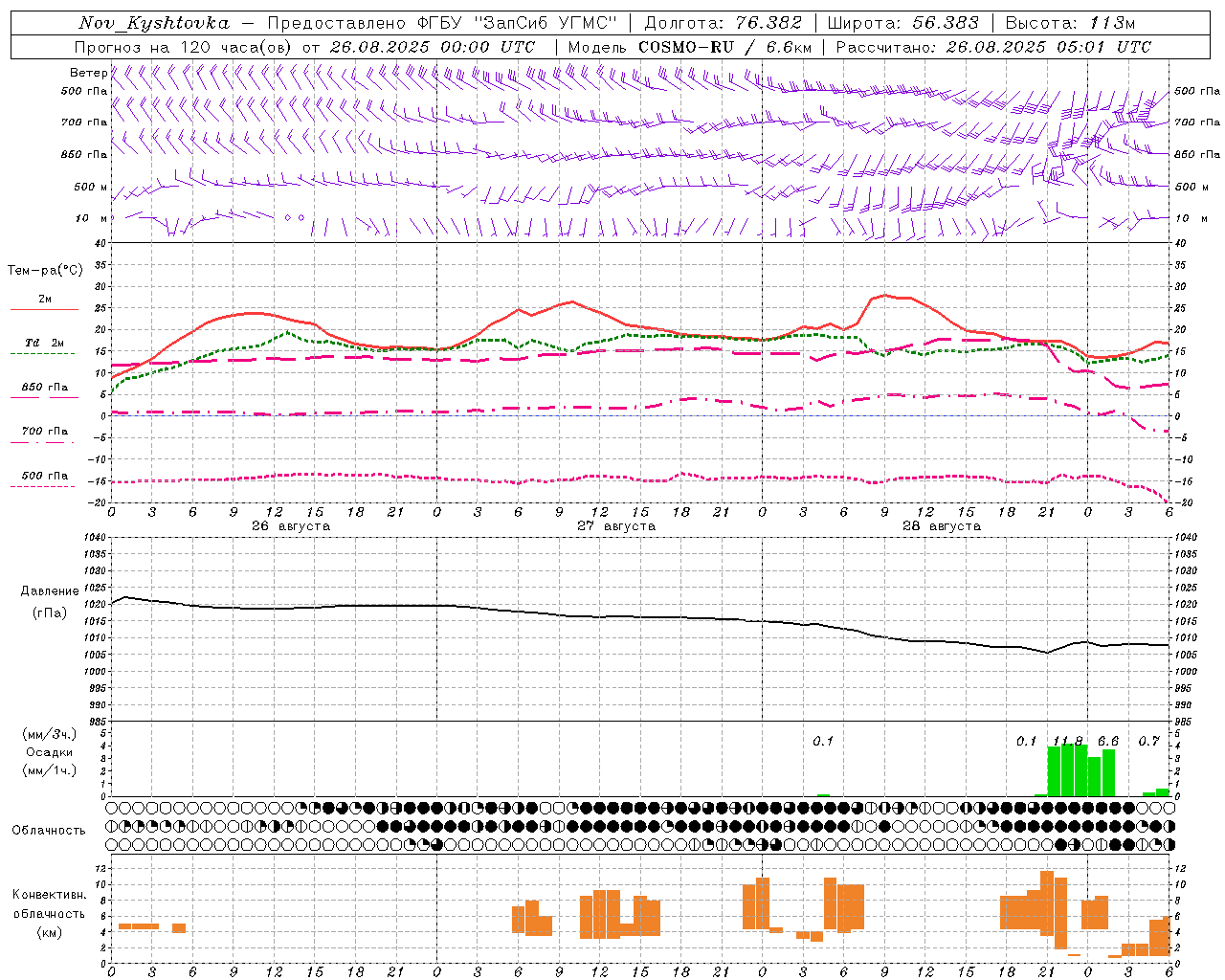Screen dimensions: 1225x980
Task: Click the '(мм/3ч.)' precipitation unit label
Action: (x=50, y=734)
